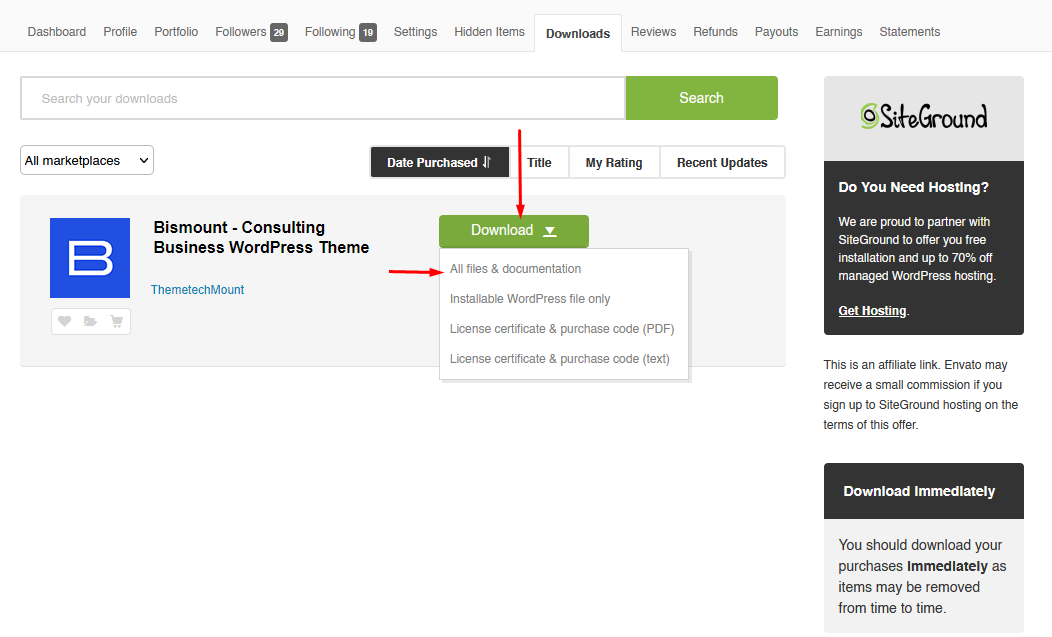View the Following tab
This screenshot has width=1052, height=637.
341,32
